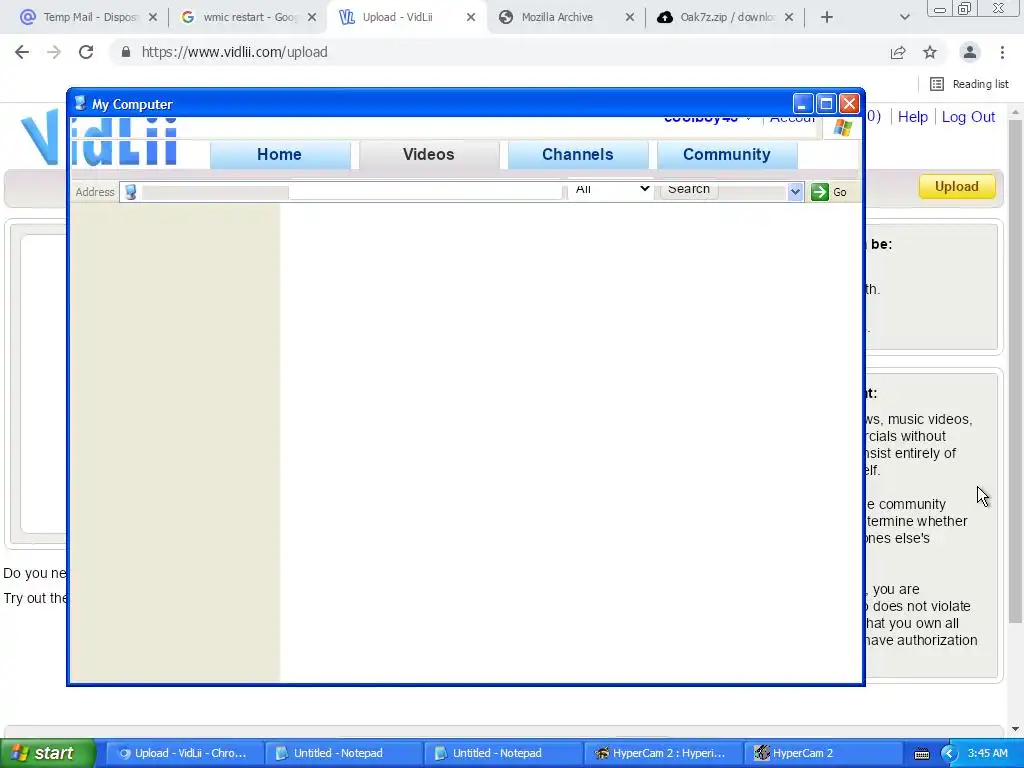
Task: Go back using Chrome's back arrow
Action: (x=22, y=52)
